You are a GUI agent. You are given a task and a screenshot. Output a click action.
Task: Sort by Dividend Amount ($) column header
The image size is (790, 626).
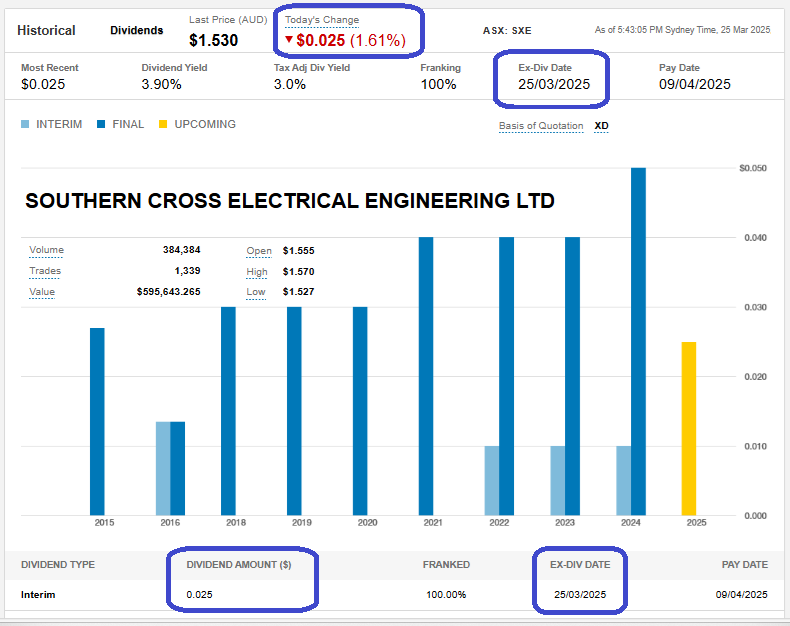pyautogui.click(x=238, y=565)
